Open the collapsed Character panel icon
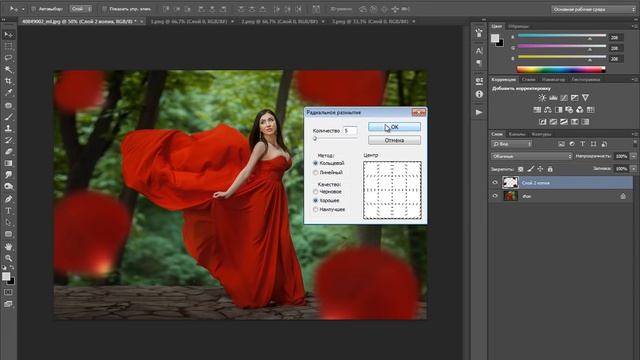 pyautogui.click(x=479, y=51)
